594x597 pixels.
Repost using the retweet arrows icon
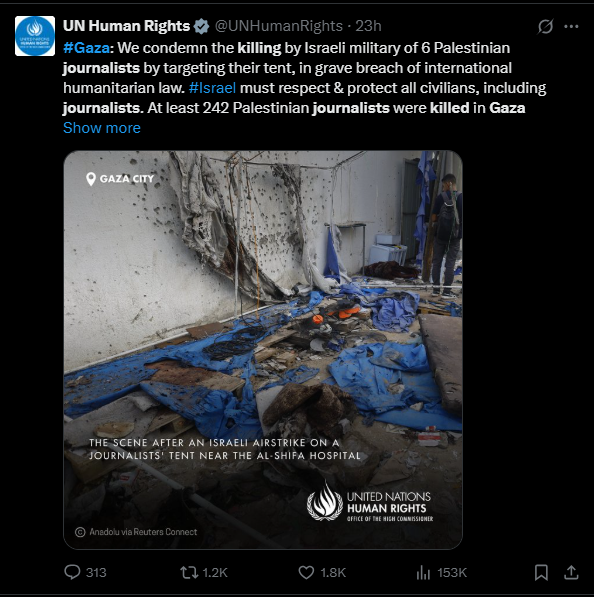(x=189, y=572)
